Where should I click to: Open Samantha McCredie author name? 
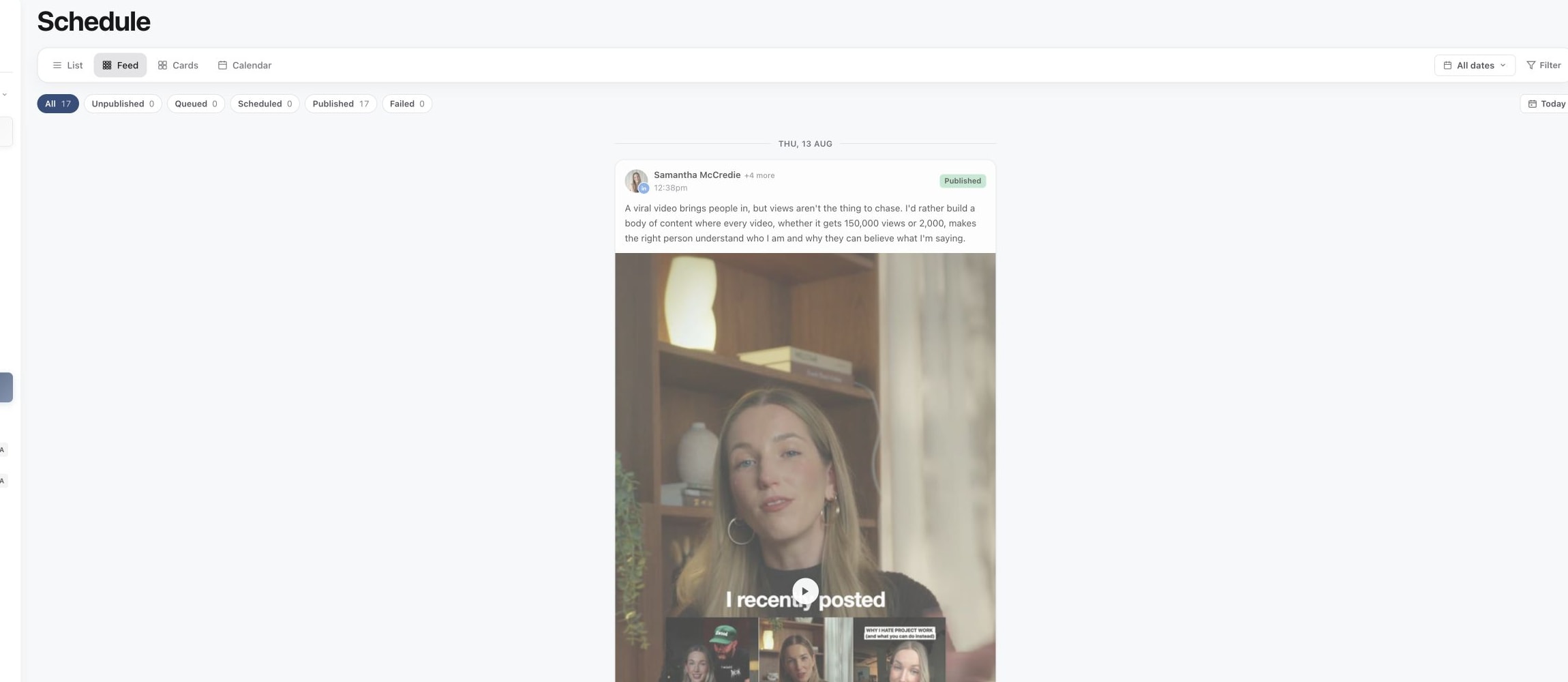coord(697,175)
